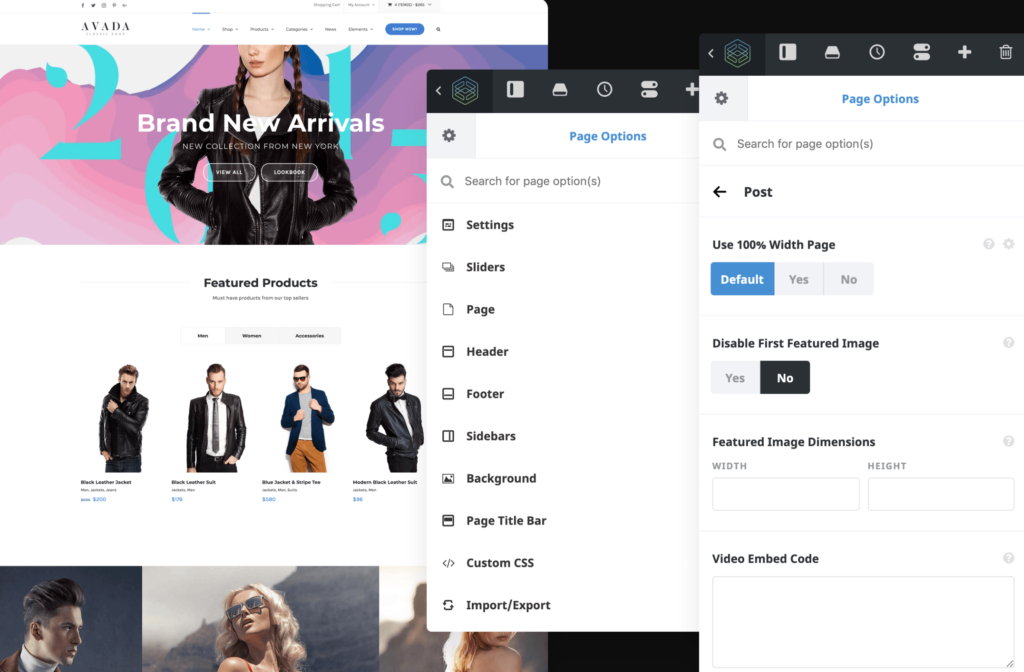This screenshot has height=672, width=1024.
Task: Click the plus add icon in the Post panel toolbar
Action: [965, 52]
